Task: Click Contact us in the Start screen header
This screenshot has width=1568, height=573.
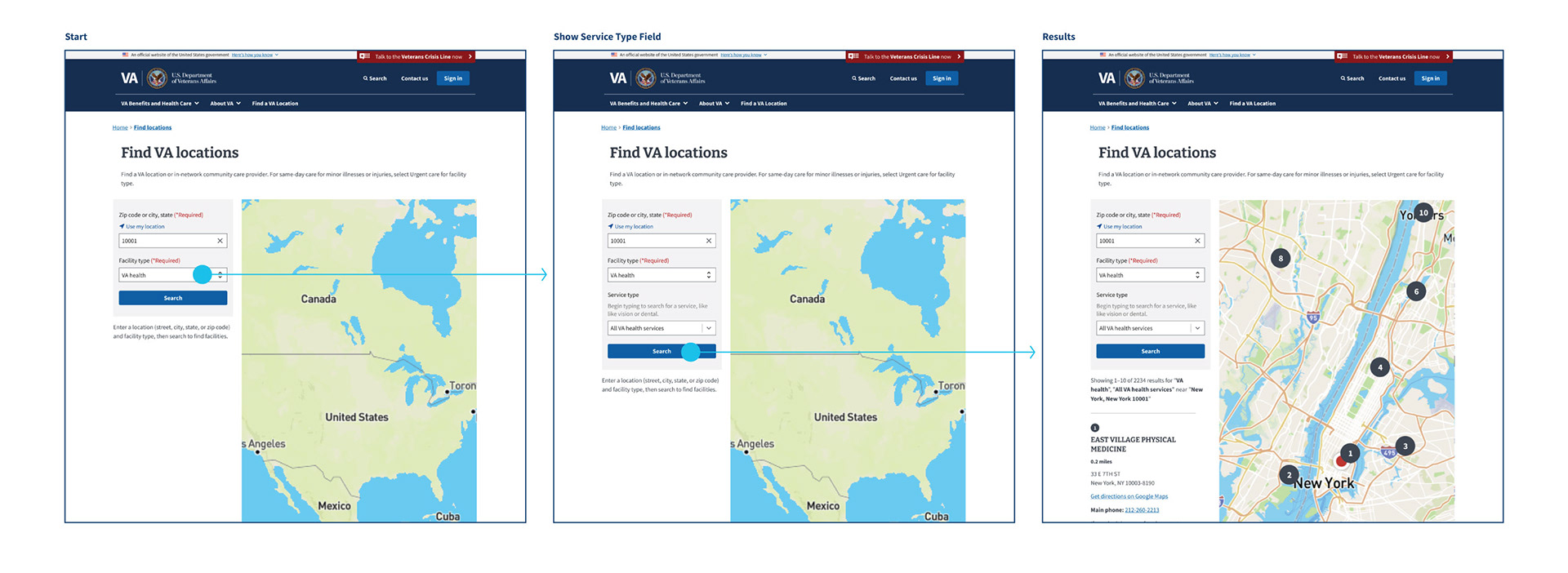Action: (414, 78)
